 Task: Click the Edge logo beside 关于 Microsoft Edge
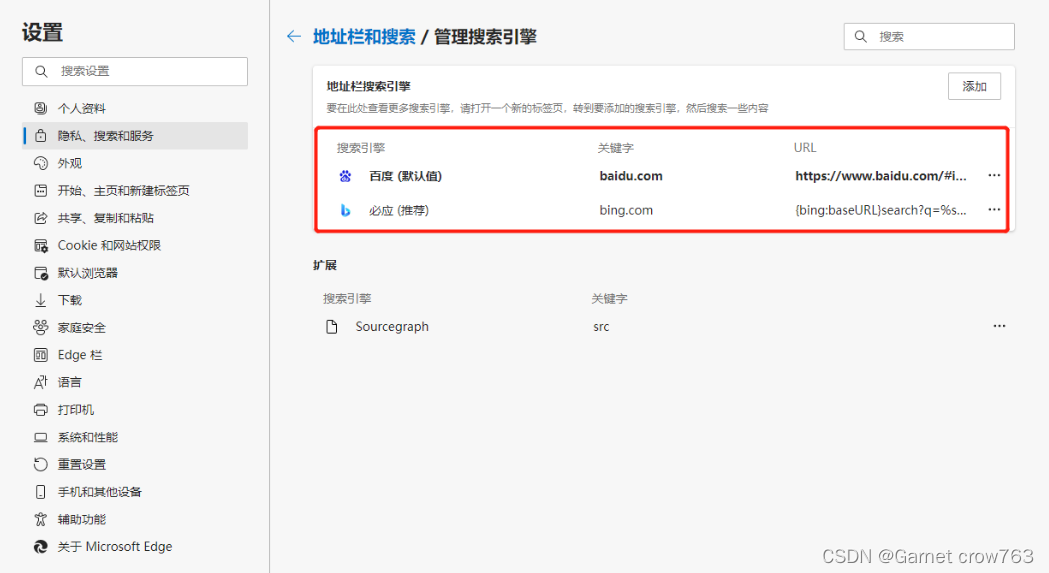coord(41,547)
